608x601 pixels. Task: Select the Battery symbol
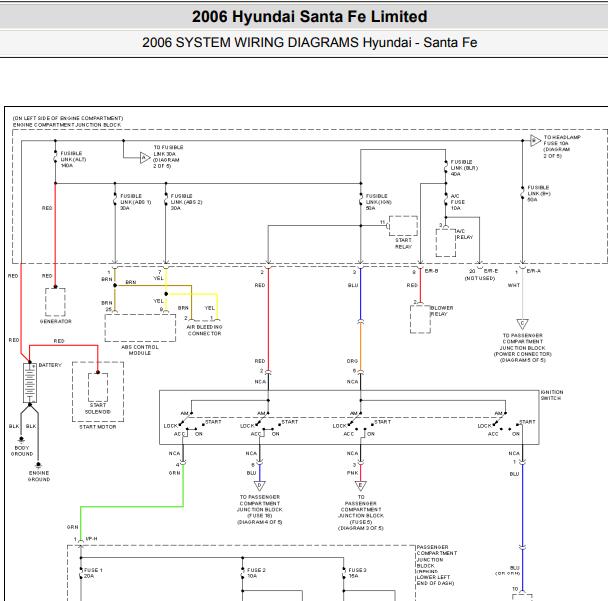pyautogui.click(x=30, y=383)
